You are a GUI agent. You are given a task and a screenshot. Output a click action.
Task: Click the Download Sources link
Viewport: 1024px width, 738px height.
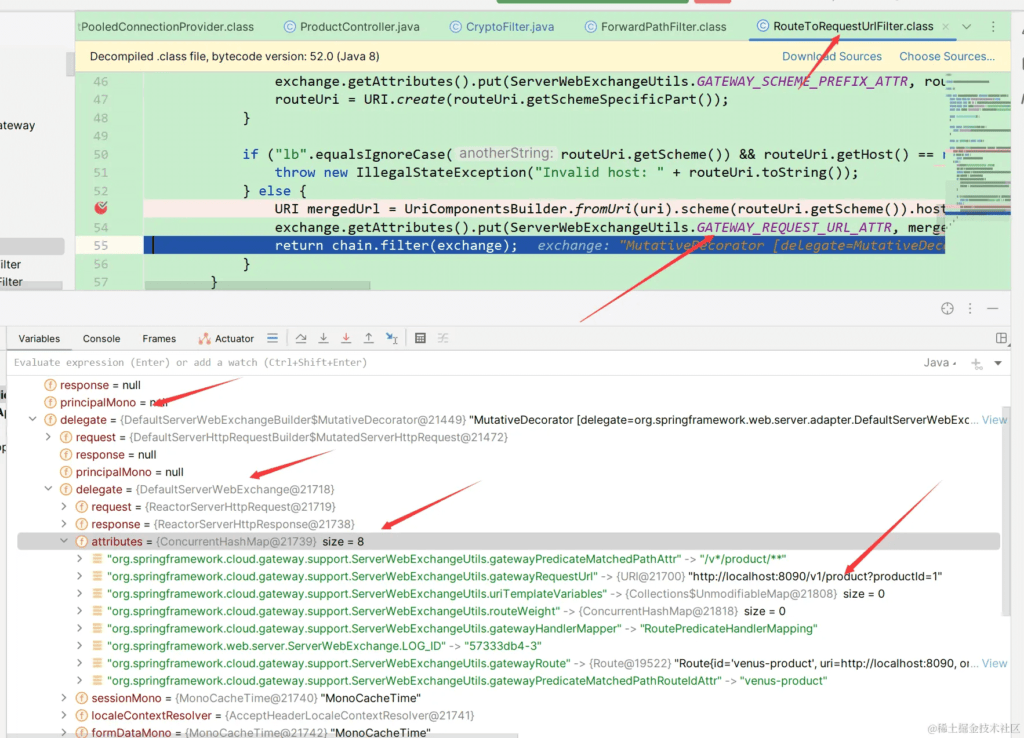(831, 57)
